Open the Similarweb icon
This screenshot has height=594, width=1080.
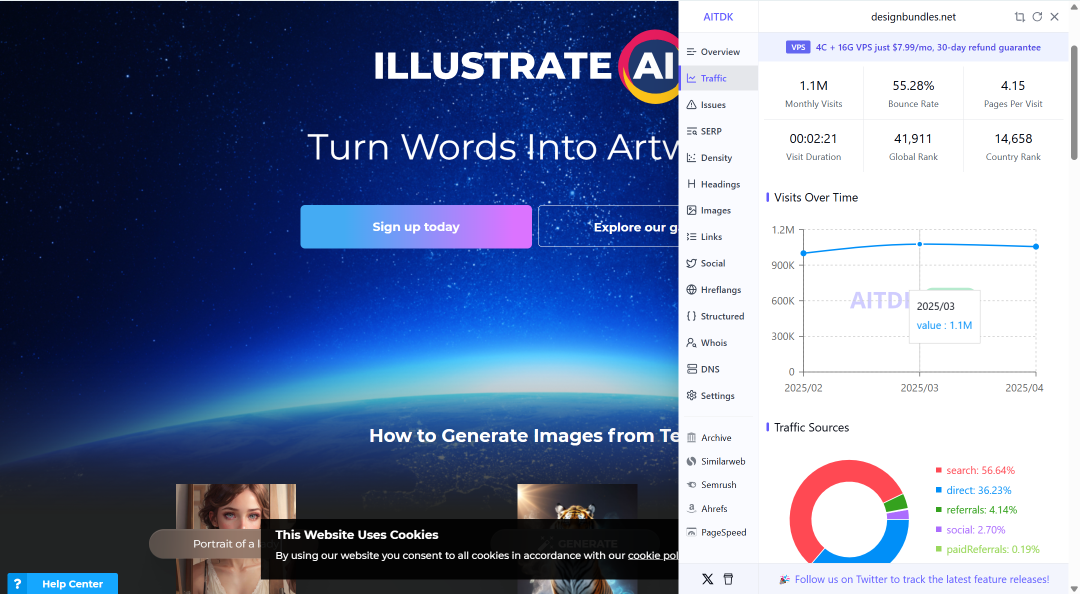[x=691, y=462]
